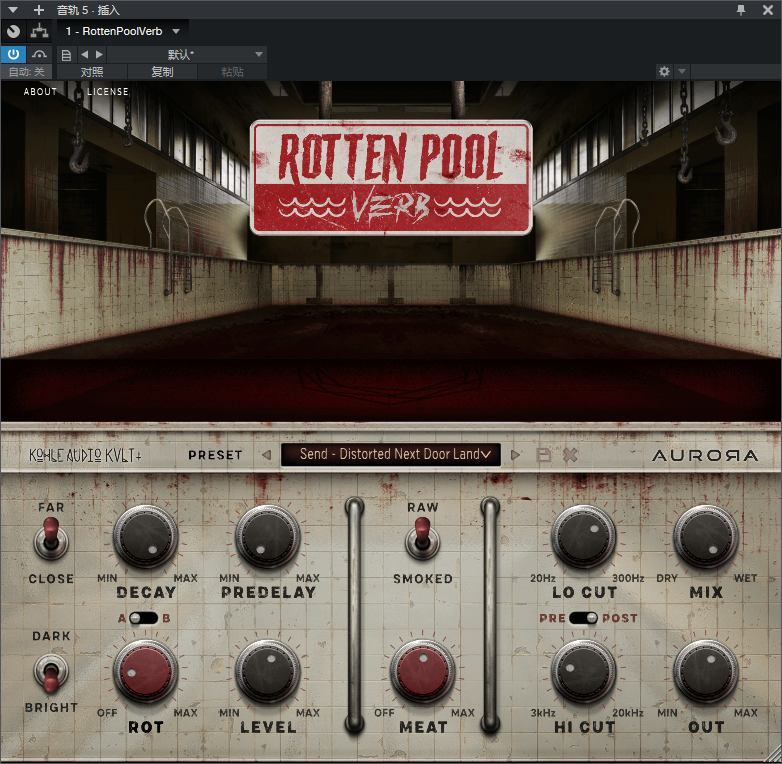Image resolution: width=782 pixels, height=764 pixels.
Task: Click the CLOSE label under lever
Action: point(51,579)
